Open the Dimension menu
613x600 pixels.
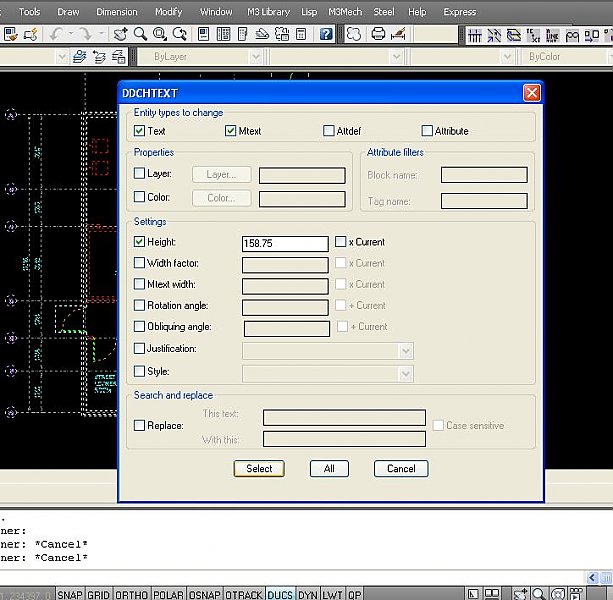116,12
